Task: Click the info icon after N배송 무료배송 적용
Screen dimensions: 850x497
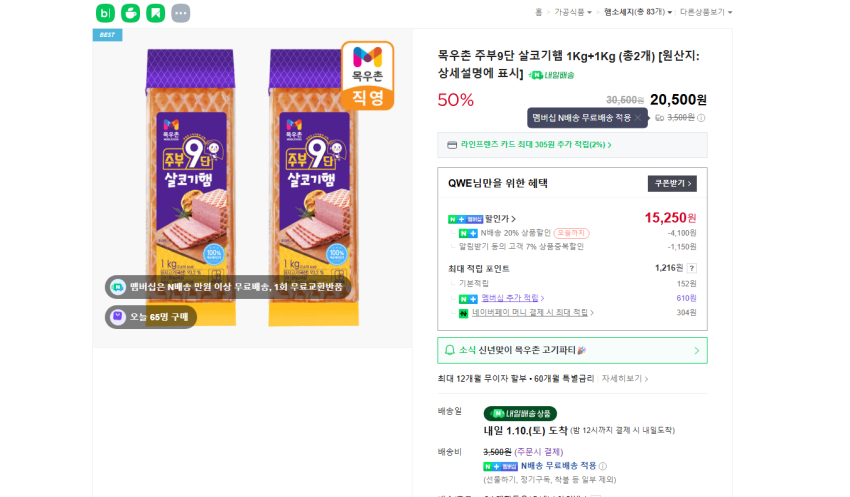Action: [602, 466]
